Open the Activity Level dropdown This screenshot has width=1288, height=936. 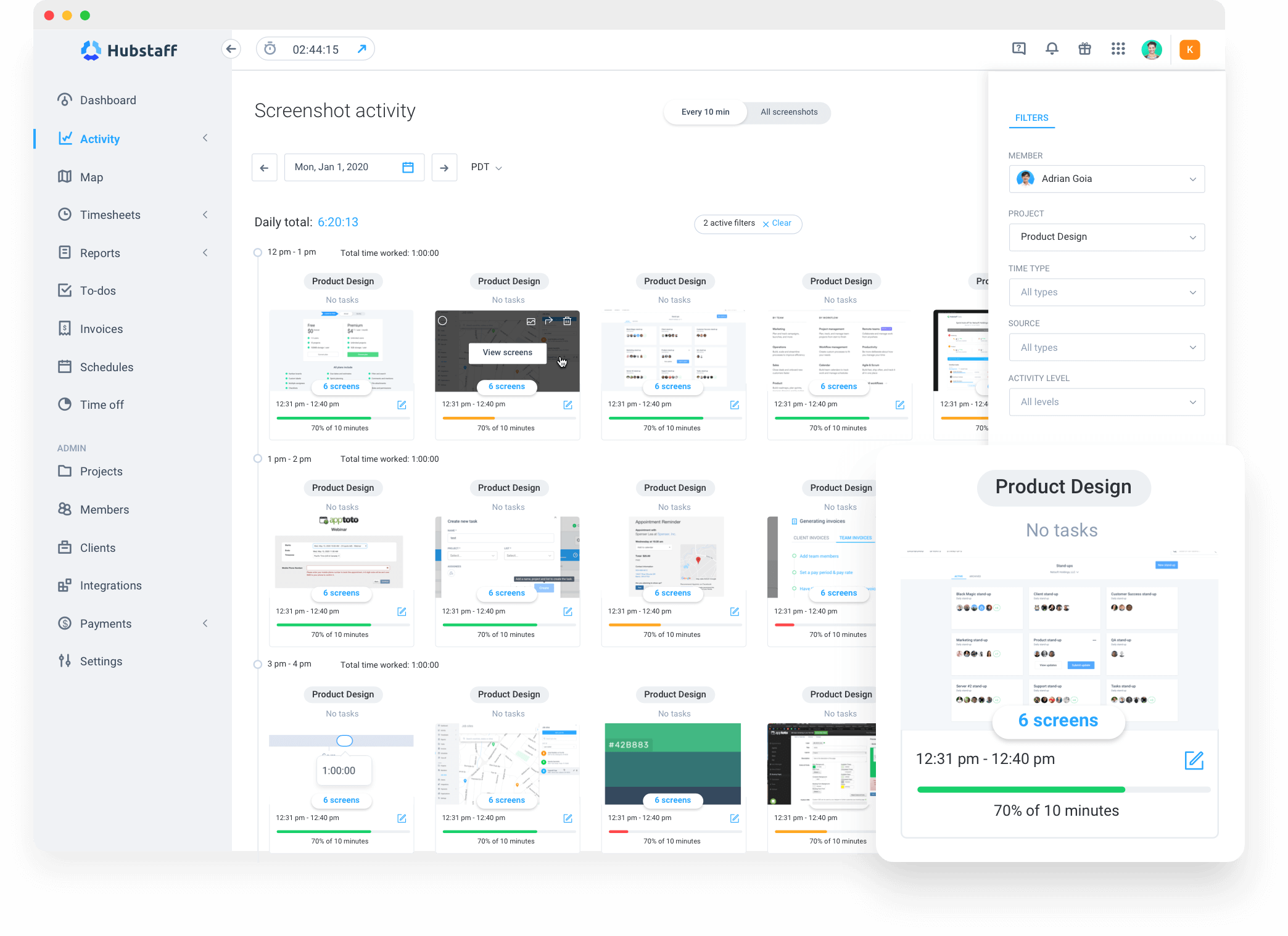point(1106,402)
